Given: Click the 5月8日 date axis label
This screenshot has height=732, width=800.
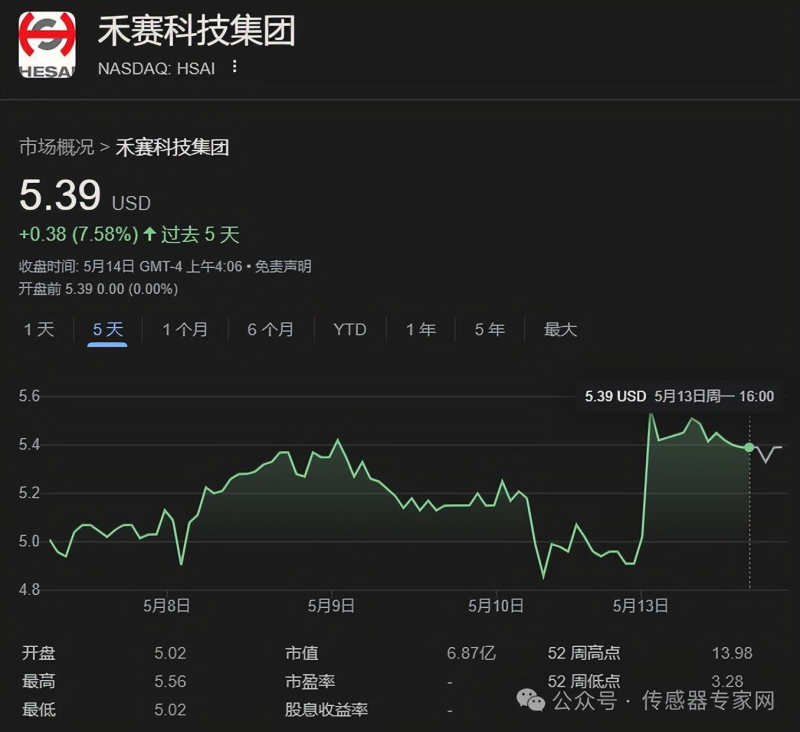Looking at the screenshot, I should [x=167, y=605].
